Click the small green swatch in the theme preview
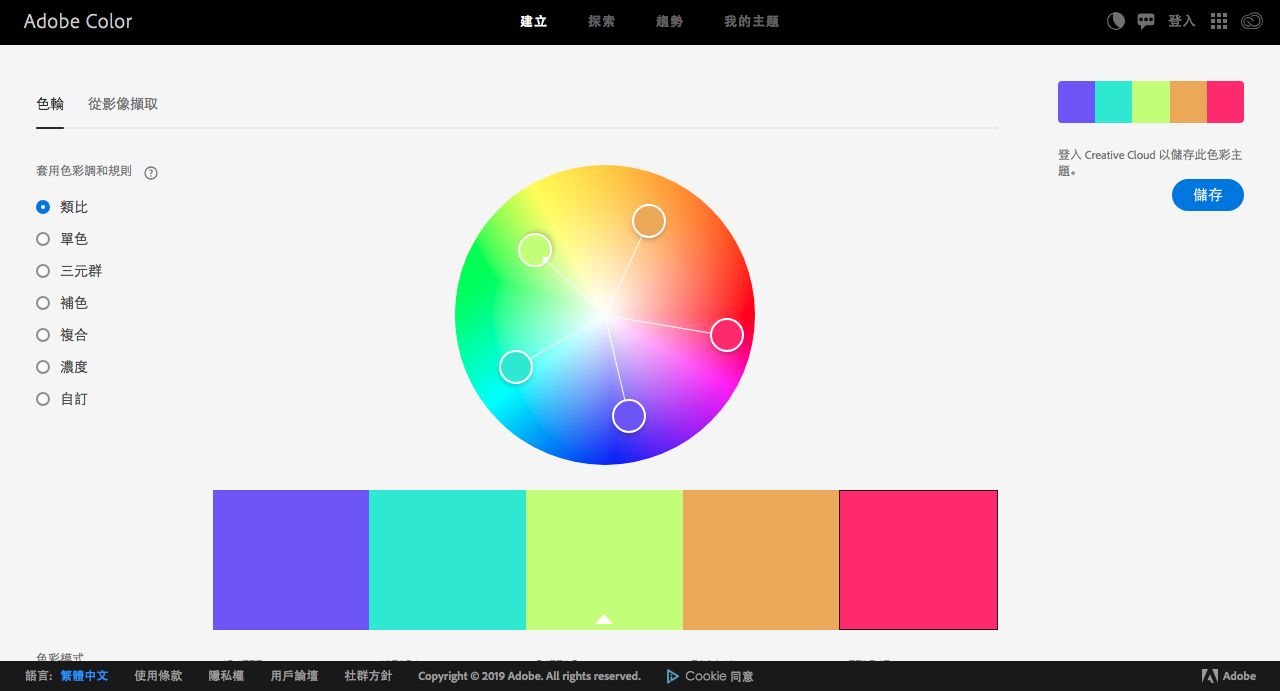This screenshot has height=691, width=1280. coord(1151,102)
